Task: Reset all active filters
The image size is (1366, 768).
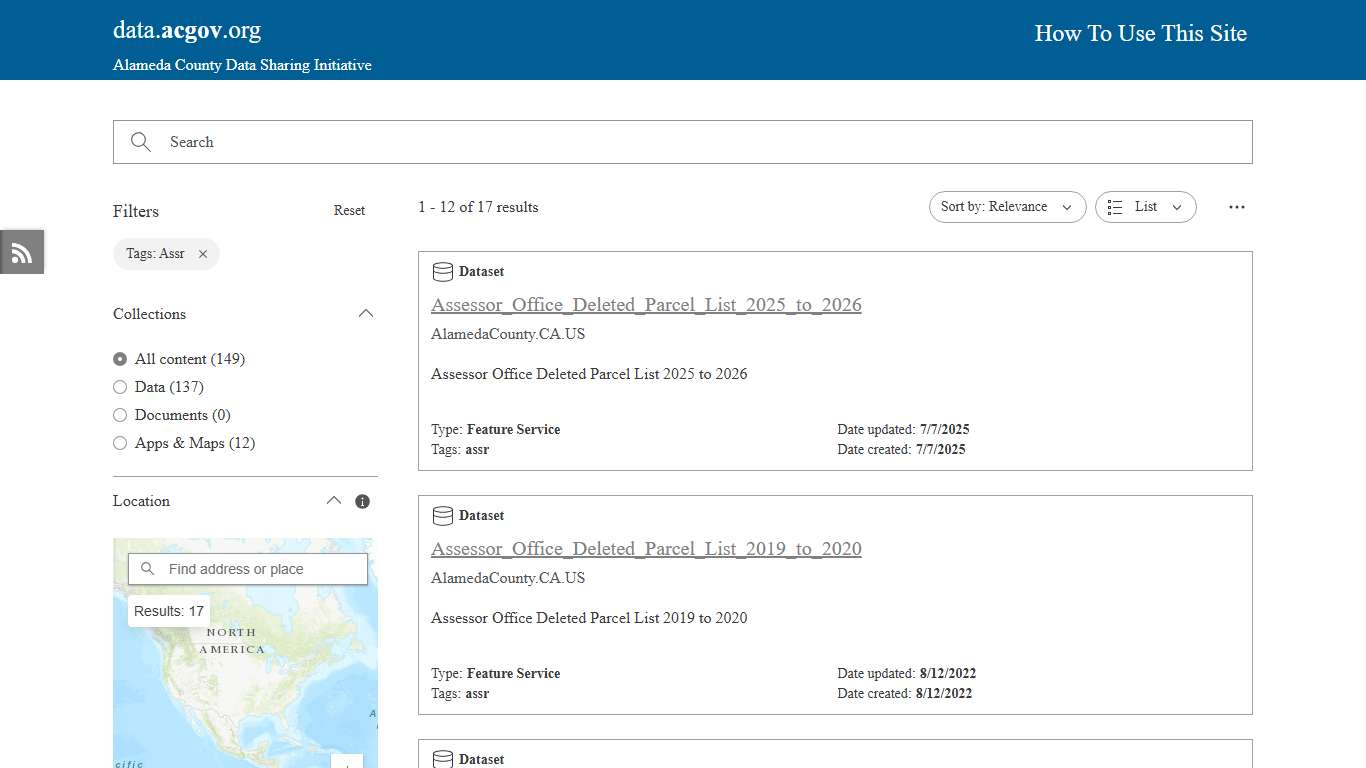Action: tap(349, 210)
